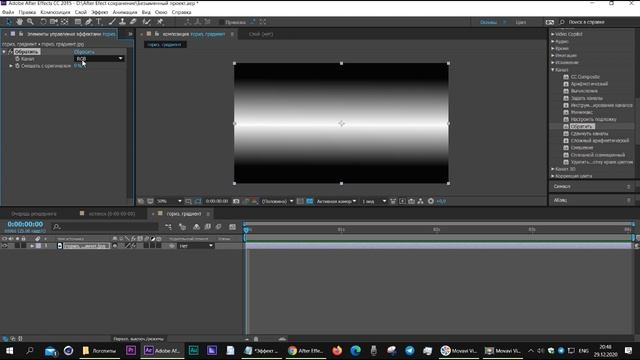Screen dimensions: 640x360
Task: Open the Активная камера view dropdown
Action: point(336,201)
